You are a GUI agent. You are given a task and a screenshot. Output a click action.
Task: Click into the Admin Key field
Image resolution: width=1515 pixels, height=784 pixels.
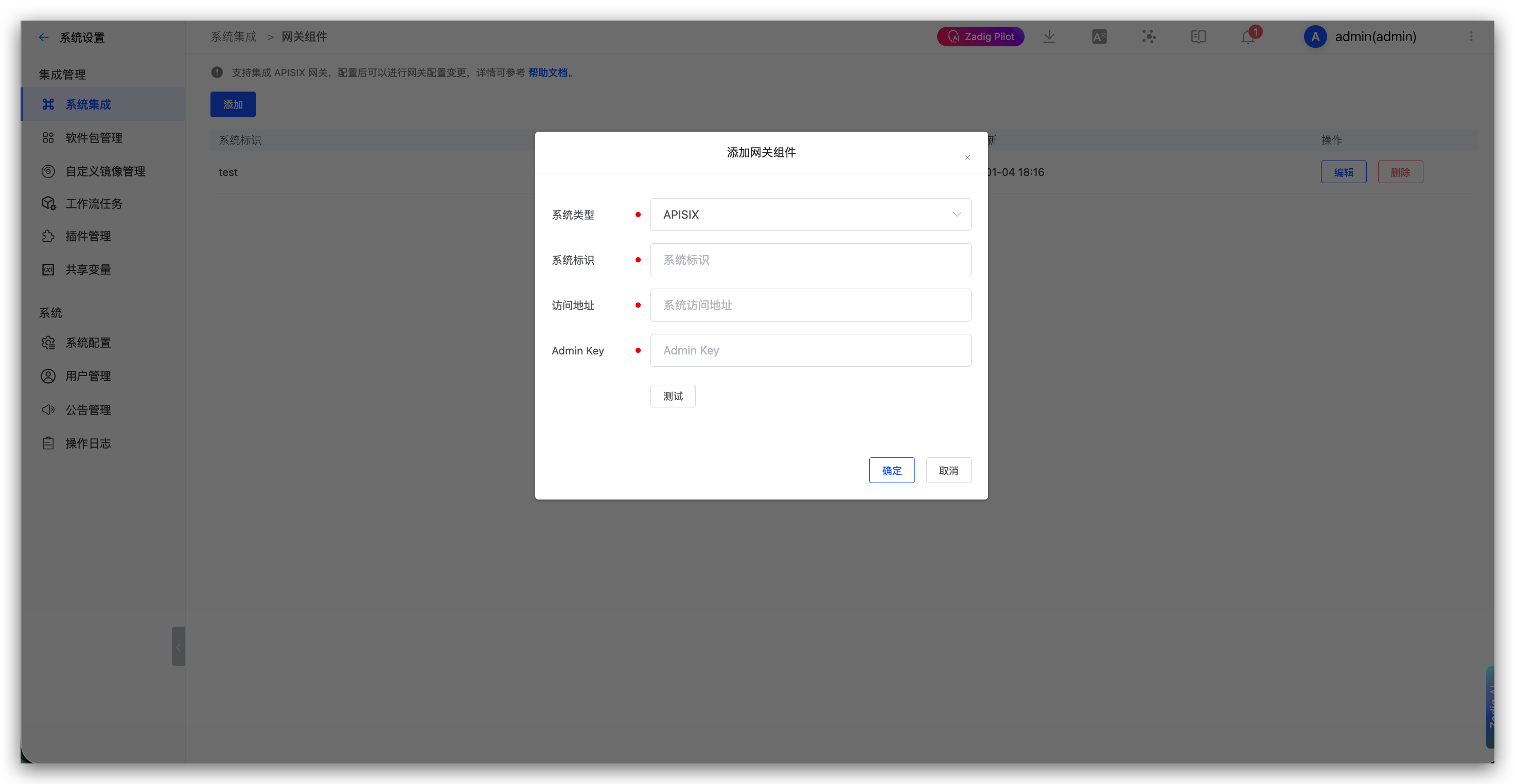[x=810, y=350]
